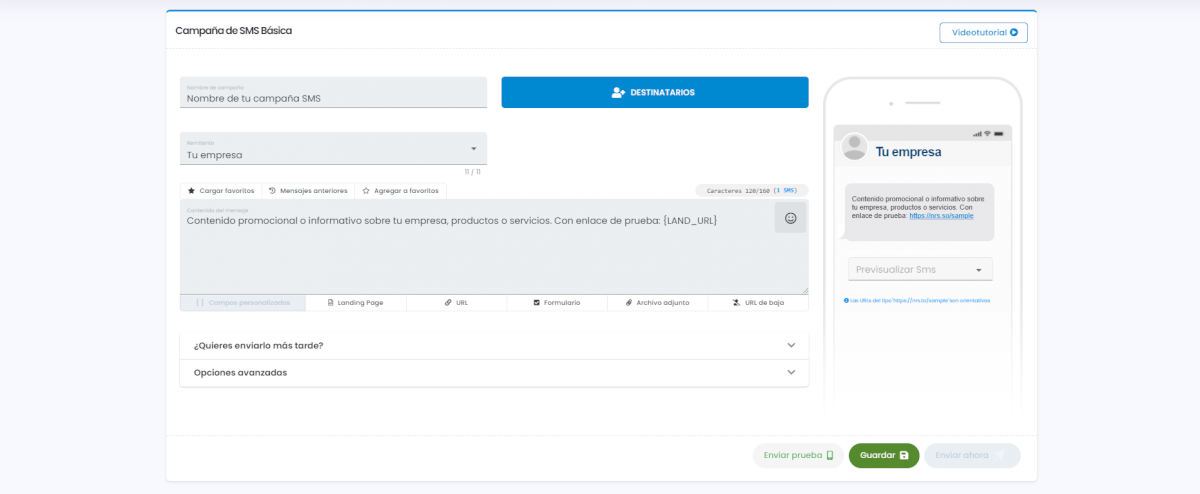The height and width of the screenshot is (494, 1200).
Task: Click the campaign name input field
Action: [333, 98]
